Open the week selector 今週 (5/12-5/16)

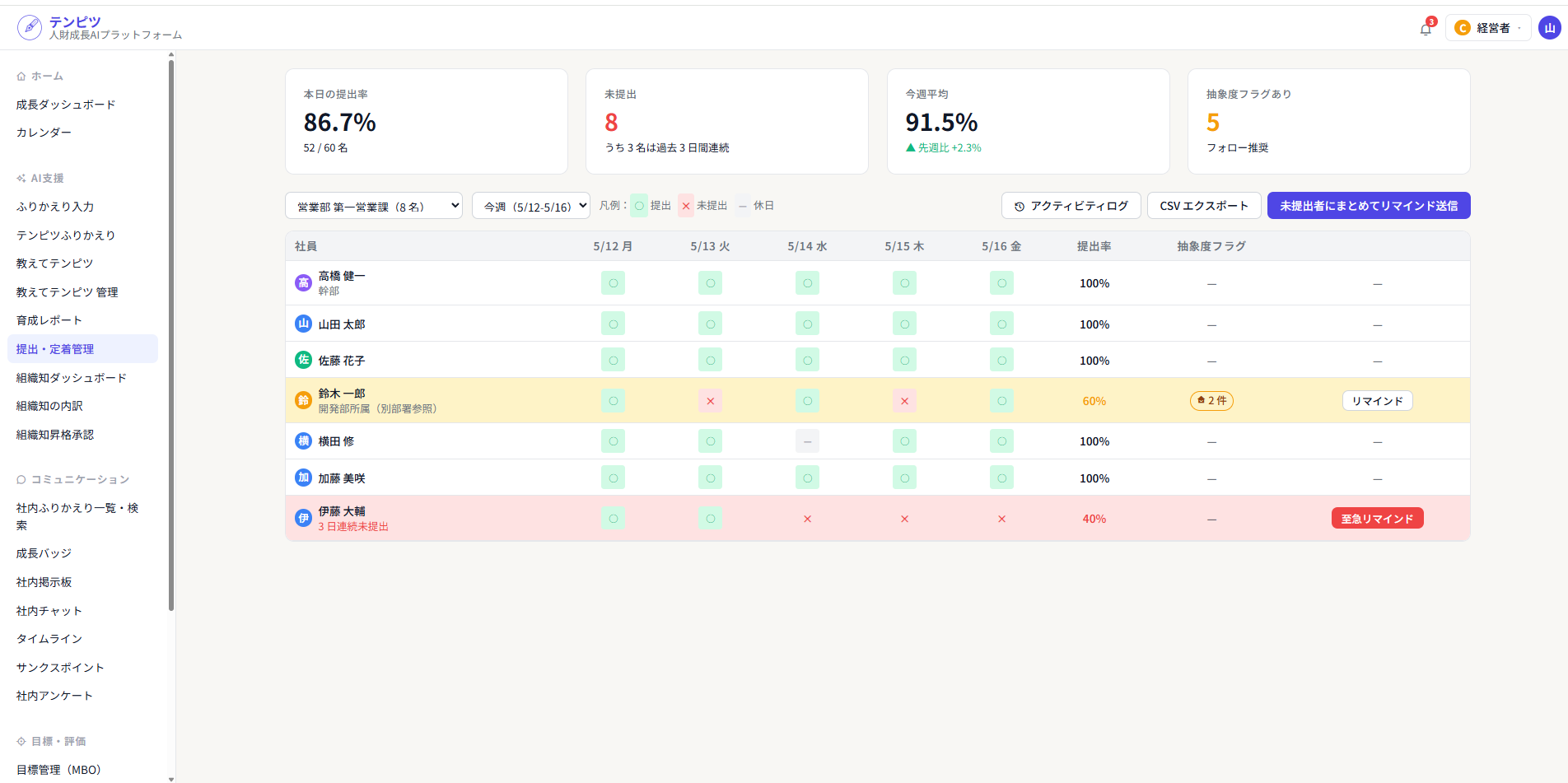tap(531, 206)
